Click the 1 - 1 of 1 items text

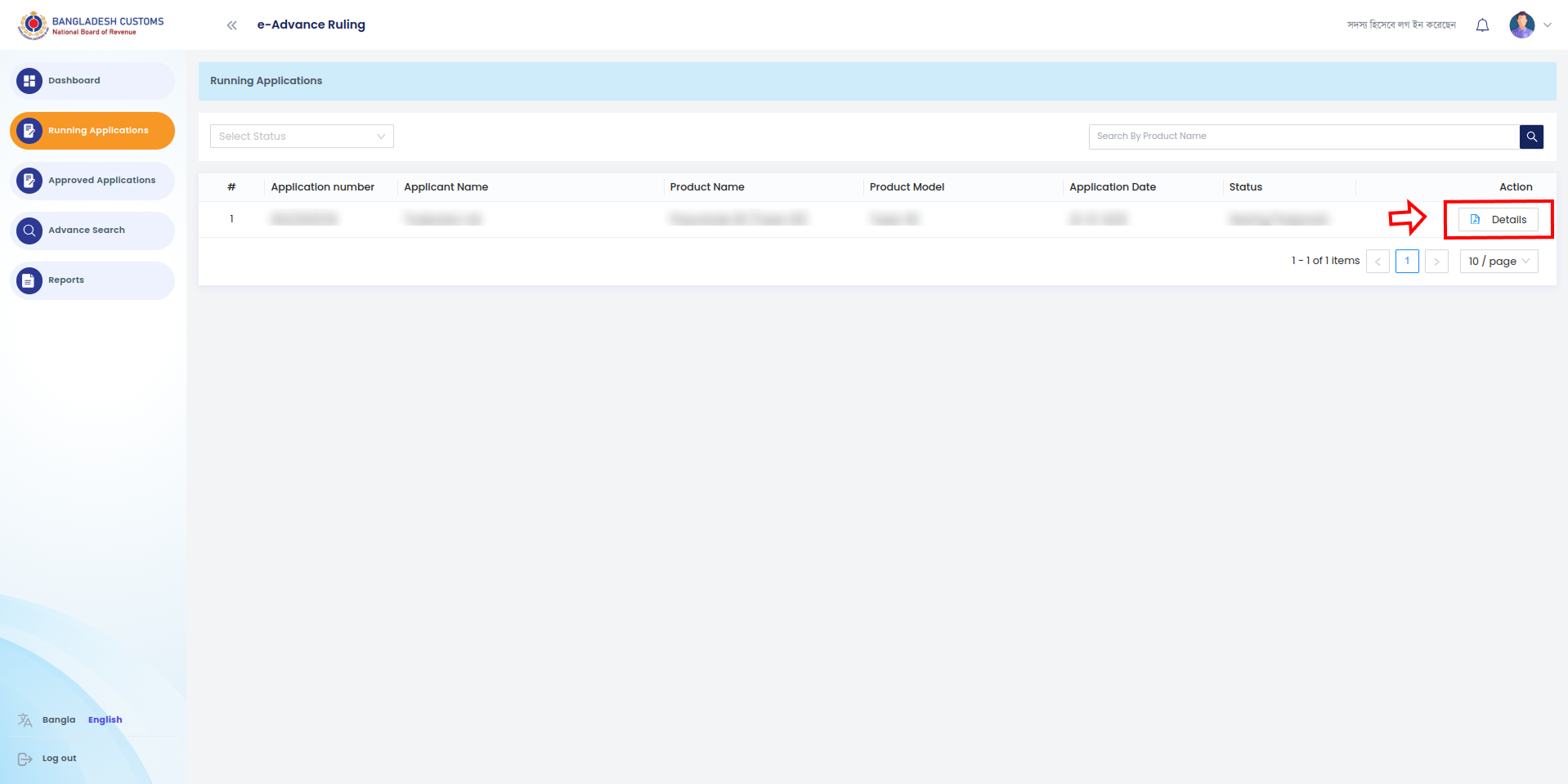tap(1325, 261)
